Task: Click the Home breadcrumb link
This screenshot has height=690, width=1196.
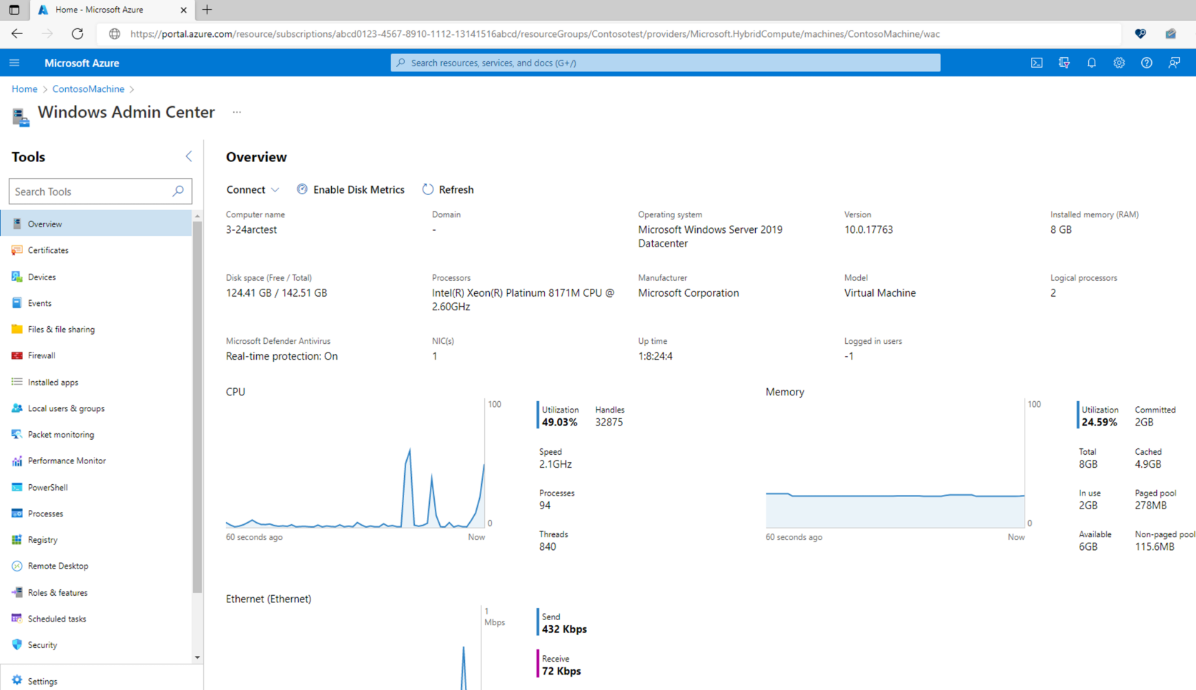Action: 24,89
